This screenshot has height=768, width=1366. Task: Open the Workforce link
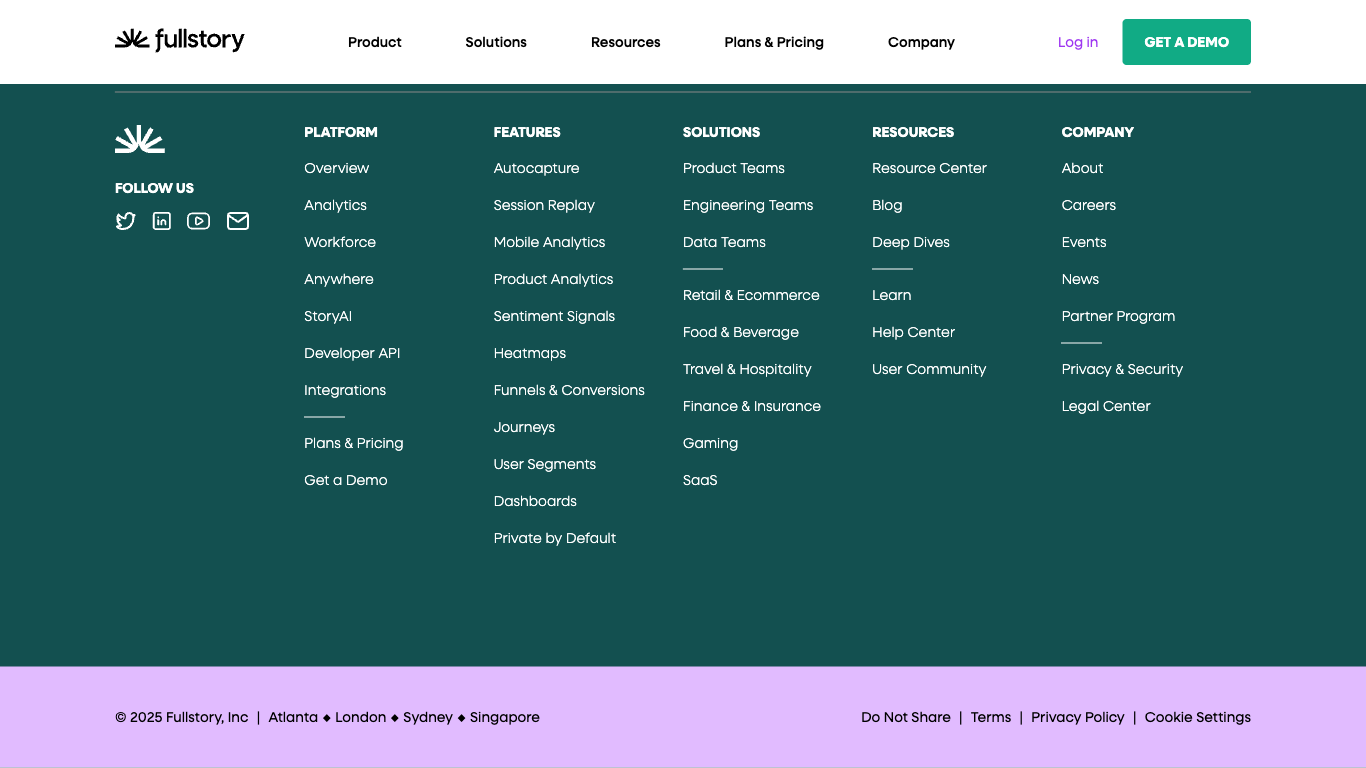340,242
